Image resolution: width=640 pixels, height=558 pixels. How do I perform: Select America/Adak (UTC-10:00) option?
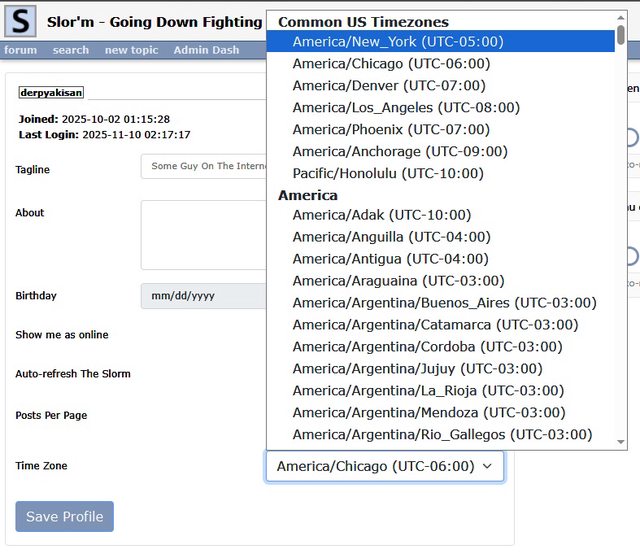click(381, 214)
